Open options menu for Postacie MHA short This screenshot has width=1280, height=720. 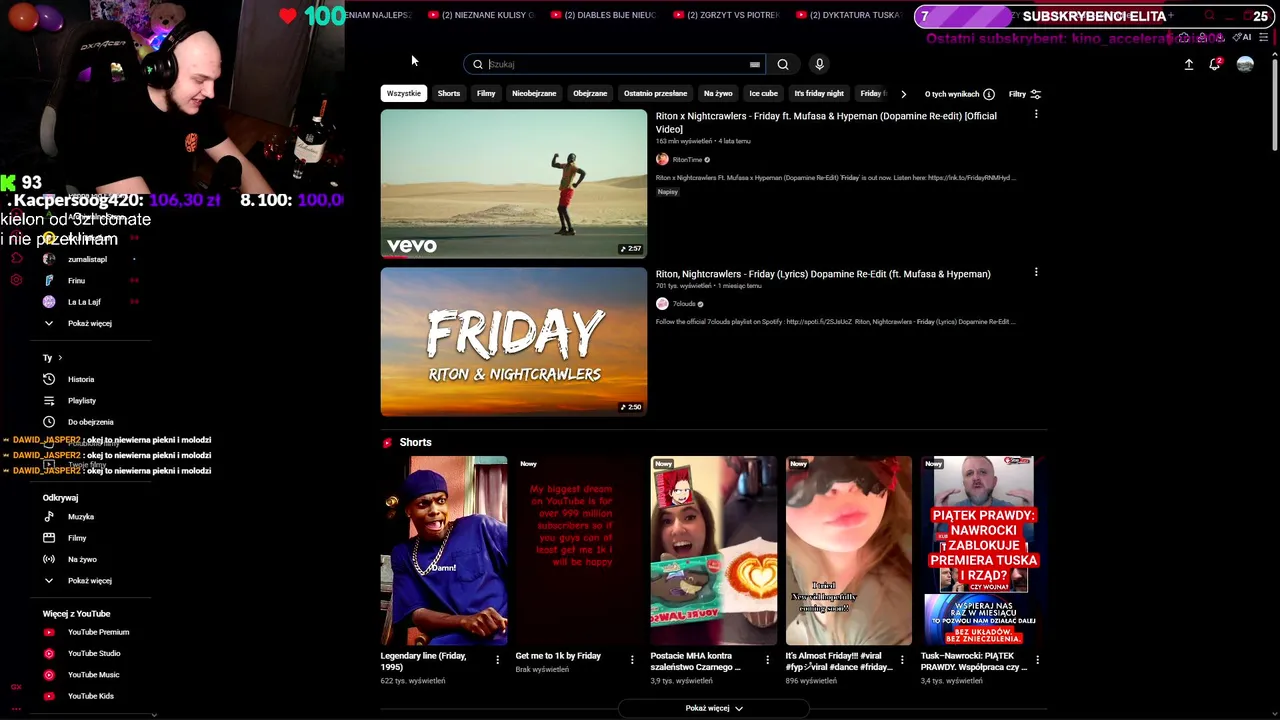[767, 660]
